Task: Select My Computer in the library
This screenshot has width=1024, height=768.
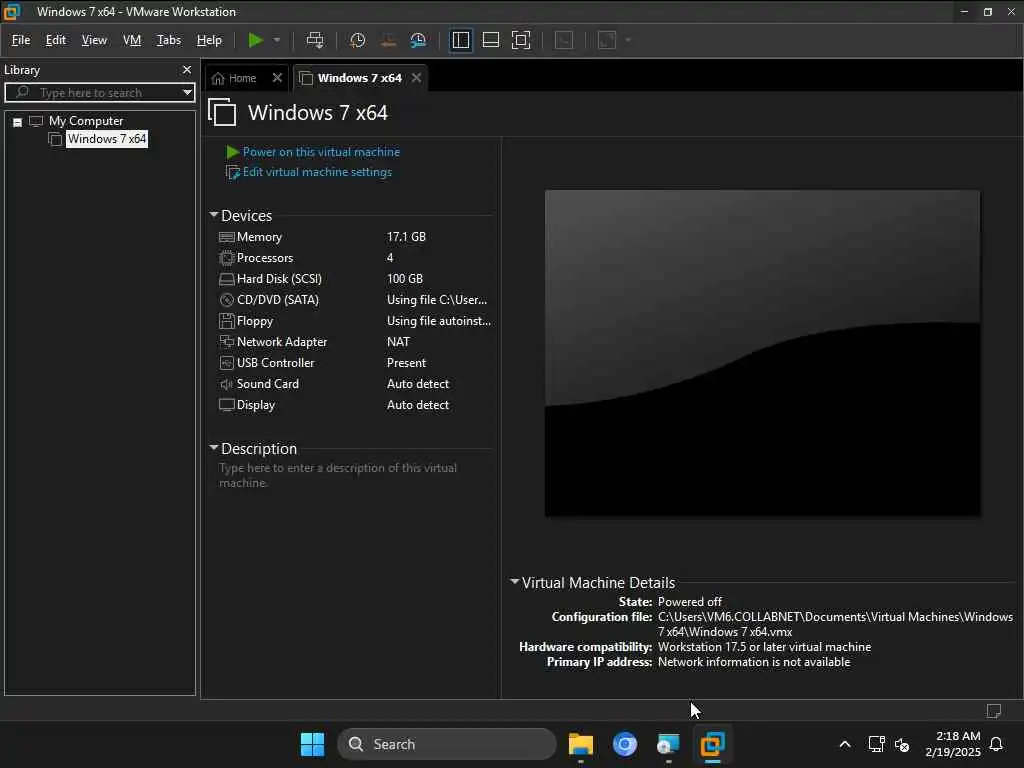Action: [86, 121]
